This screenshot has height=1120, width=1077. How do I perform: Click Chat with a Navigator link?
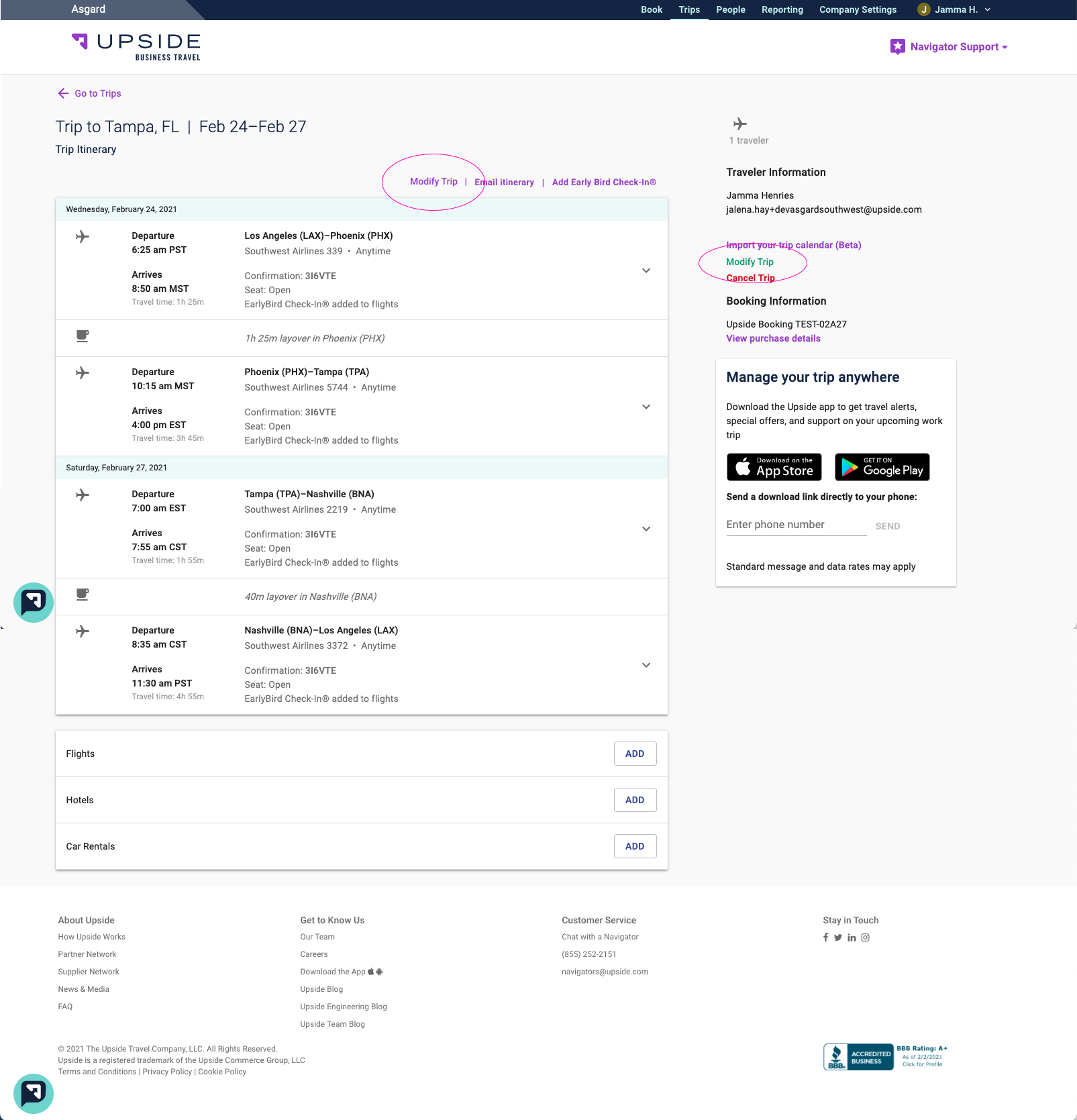pos(600,937)
